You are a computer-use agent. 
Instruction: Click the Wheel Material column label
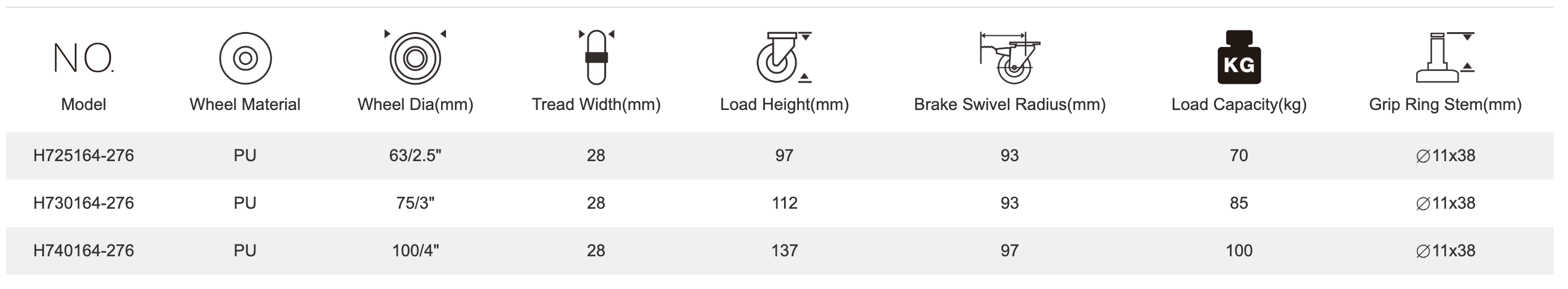245,105
